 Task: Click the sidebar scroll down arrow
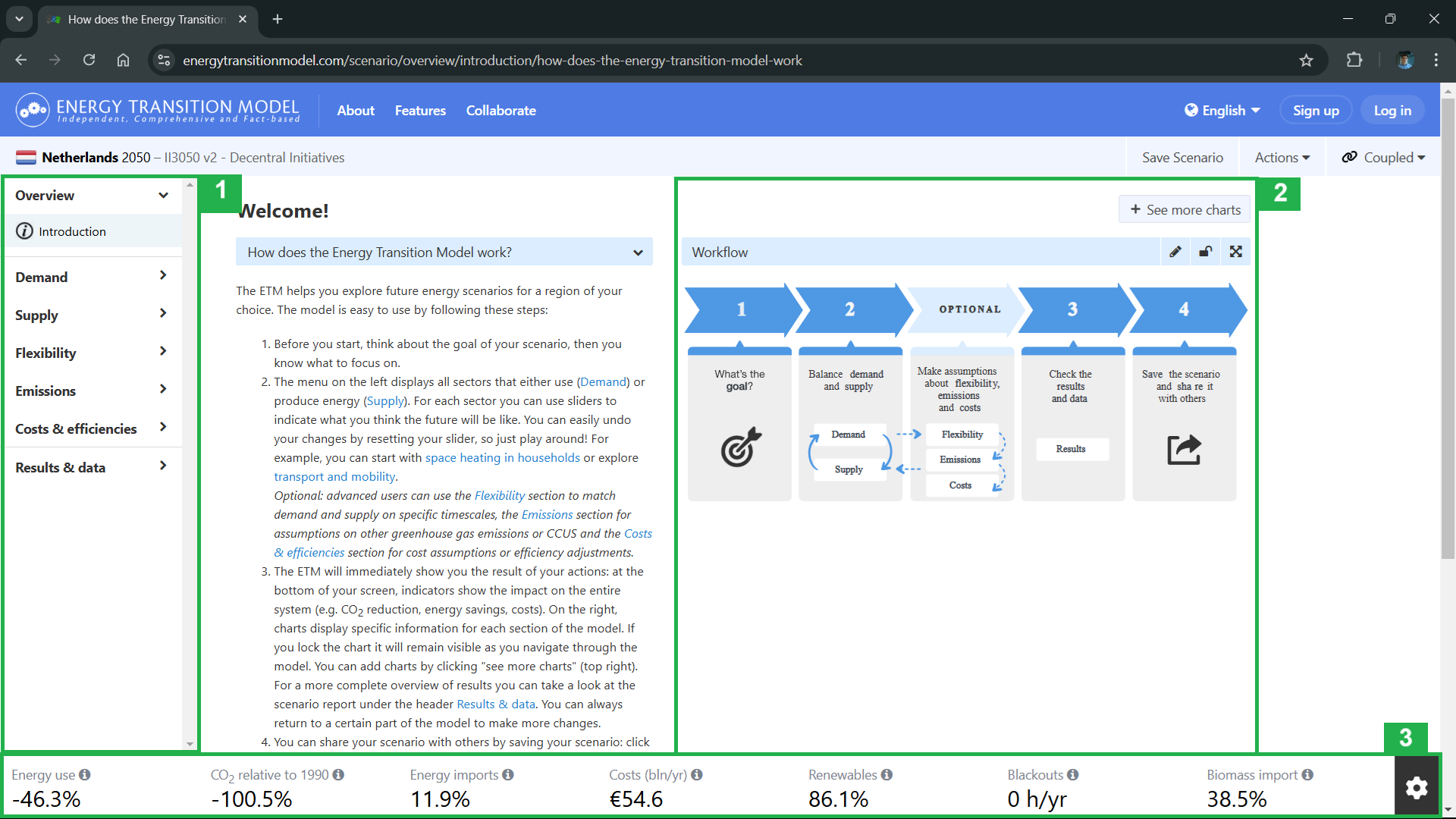point(190,744)
